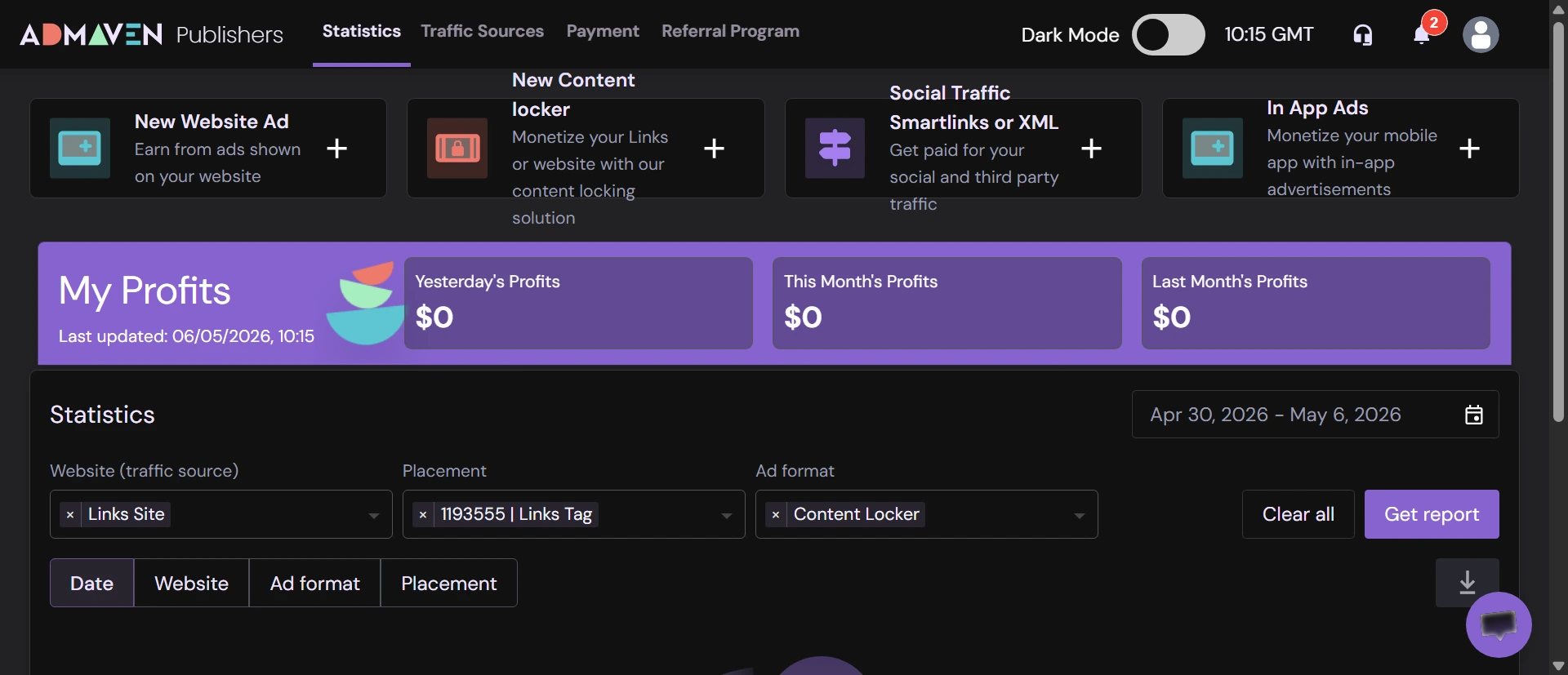
Task: Group statistics by Website
Action: point(191,583)
